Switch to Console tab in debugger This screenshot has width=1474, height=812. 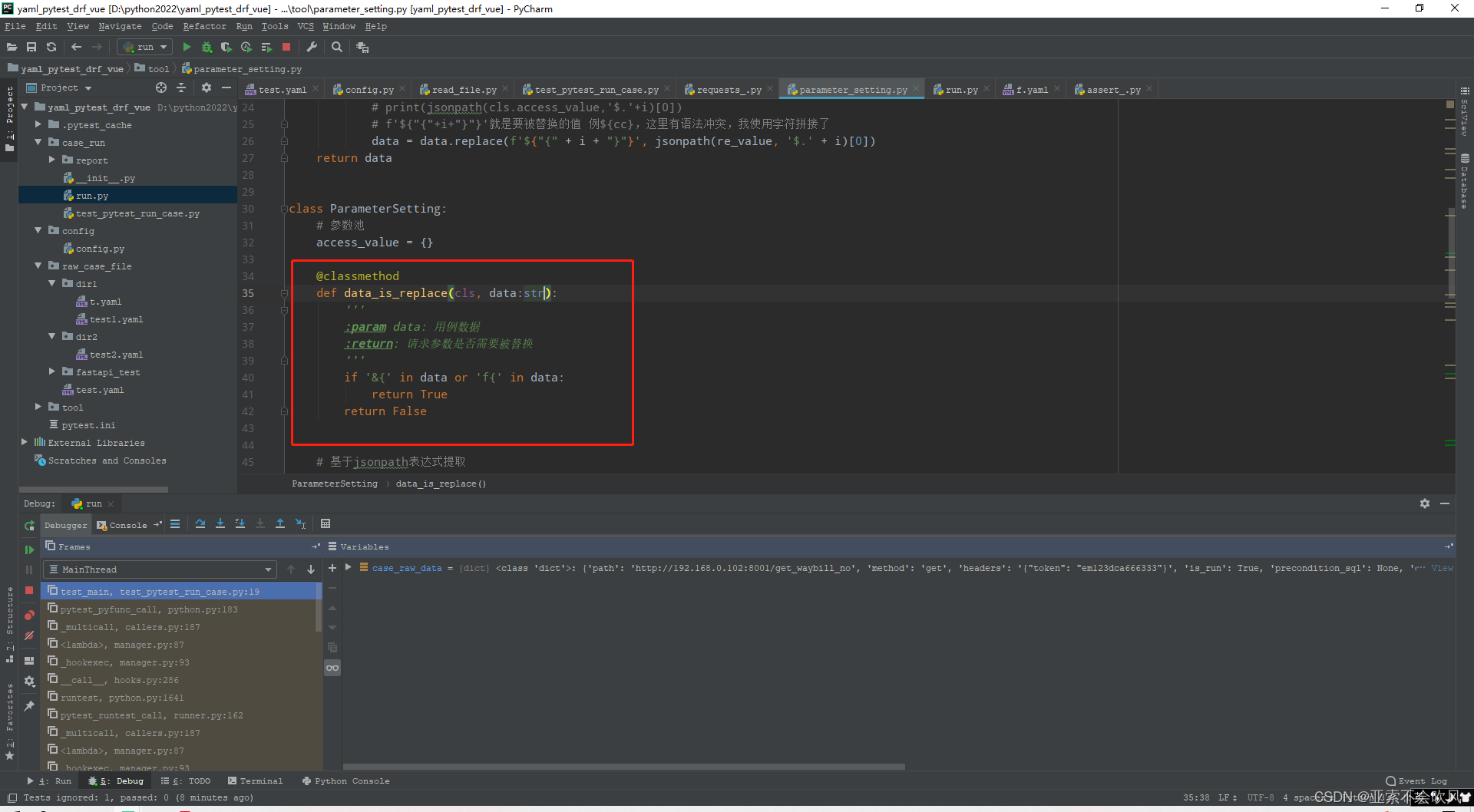[122, 525]
